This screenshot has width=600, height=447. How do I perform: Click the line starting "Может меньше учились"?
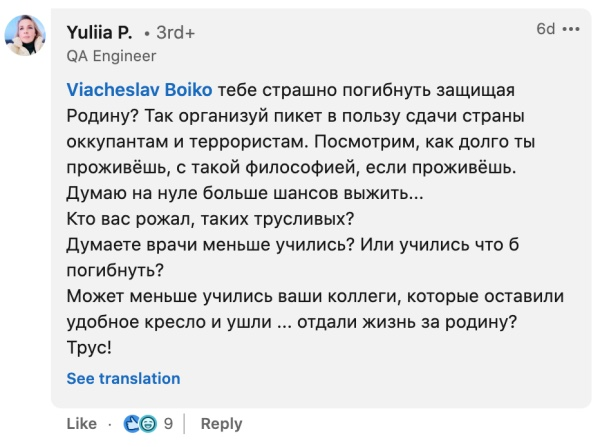313,296
